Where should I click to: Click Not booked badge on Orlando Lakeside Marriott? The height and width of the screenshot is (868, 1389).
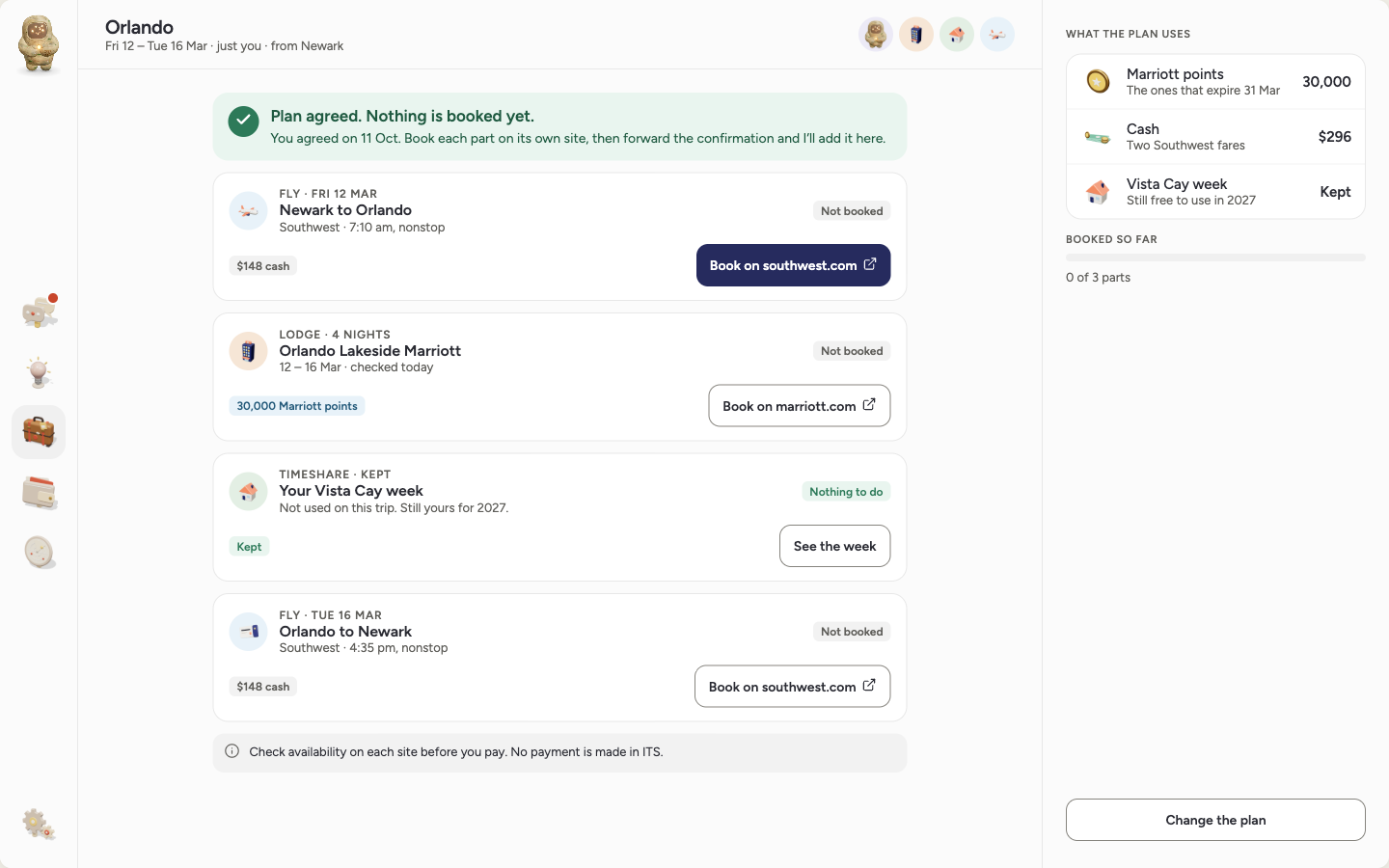coord(852,351)
